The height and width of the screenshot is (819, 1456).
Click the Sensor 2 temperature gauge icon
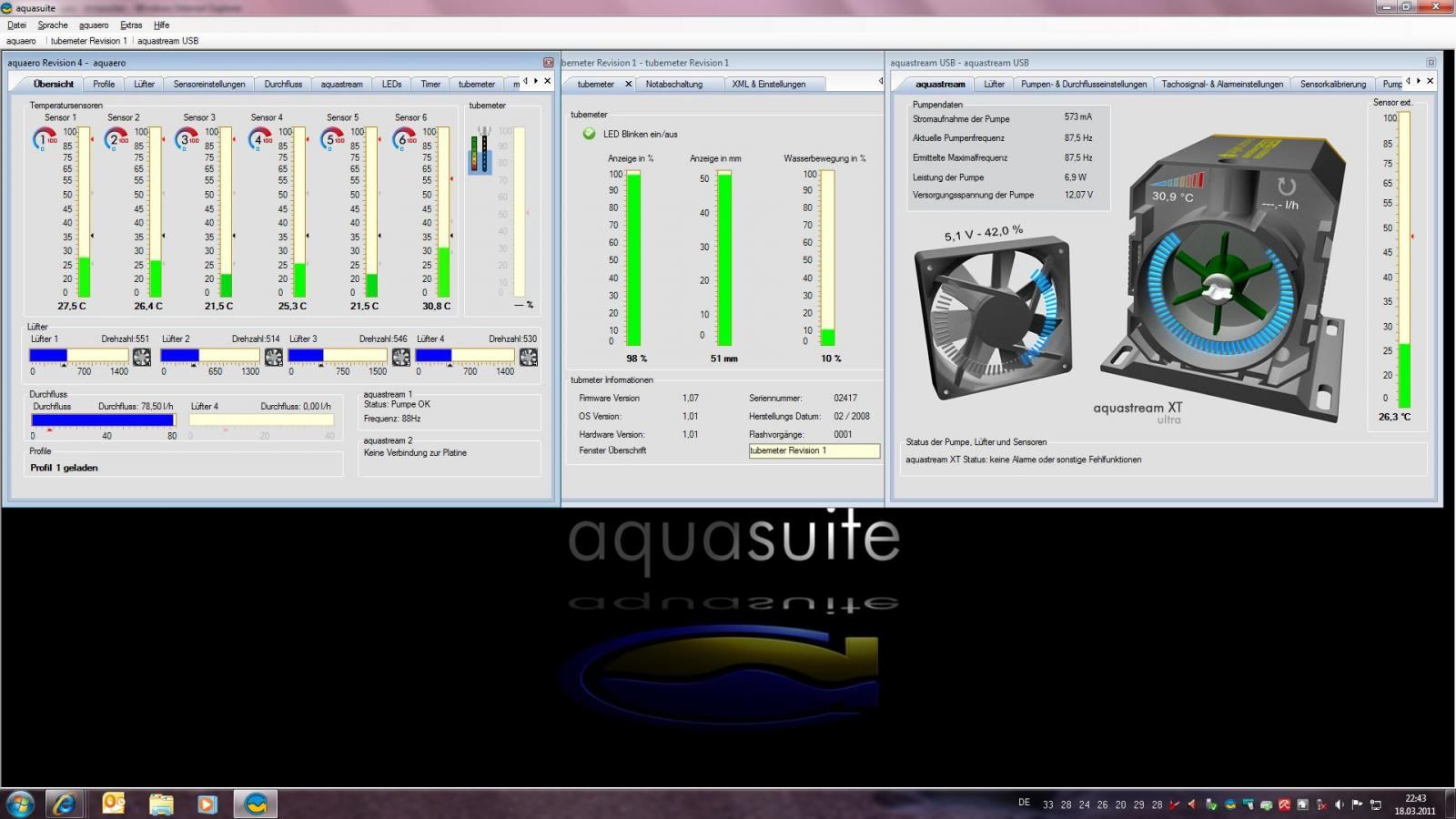pos(116,139)
